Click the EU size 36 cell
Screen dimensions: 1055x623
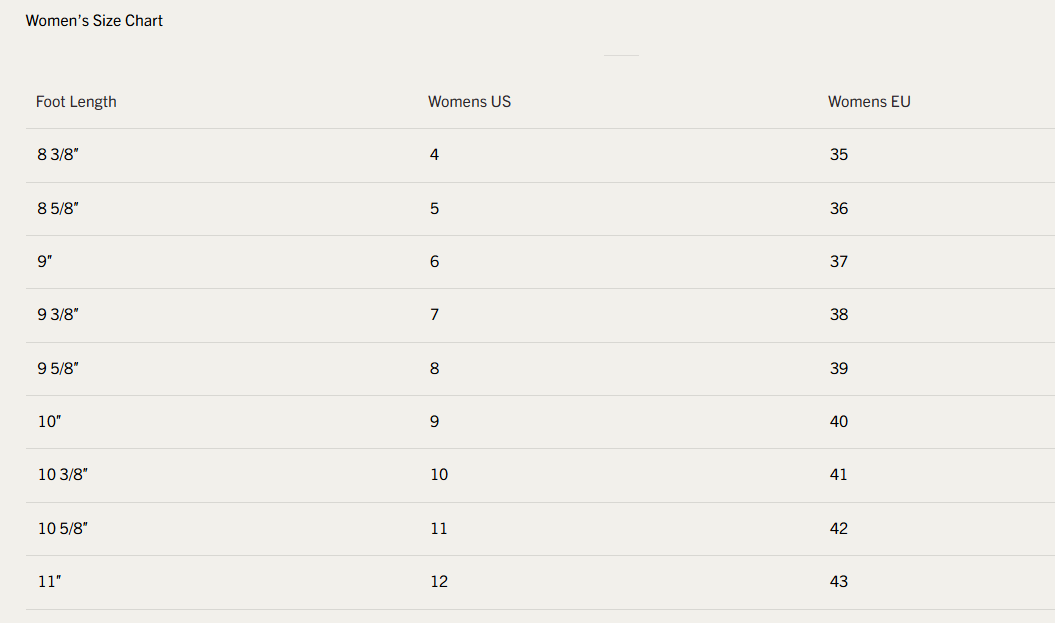pos(839,209)
